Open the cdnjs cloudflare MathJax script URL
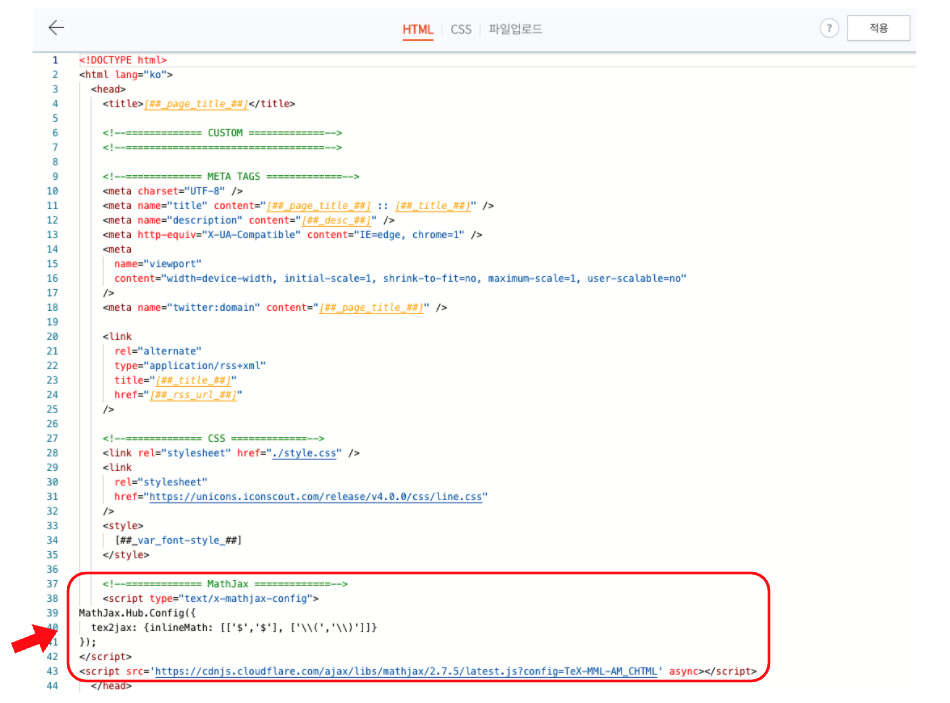The image size is (950, 703). pos(406,671)
